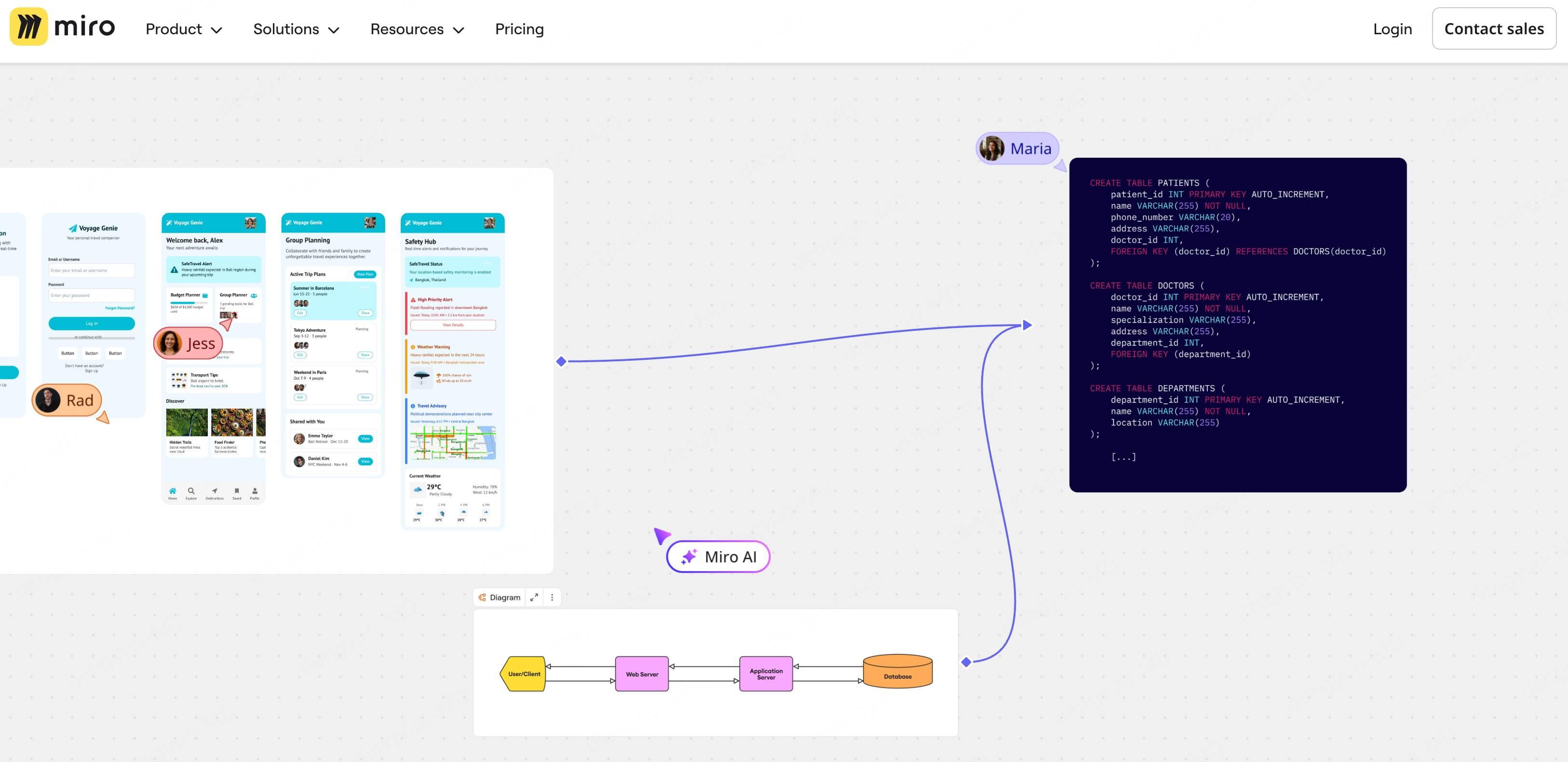This screenshot has width=1568, height=762.
Task: Click the Diagram type icon label
Action: pyautogui.click(x=499, y=597)
